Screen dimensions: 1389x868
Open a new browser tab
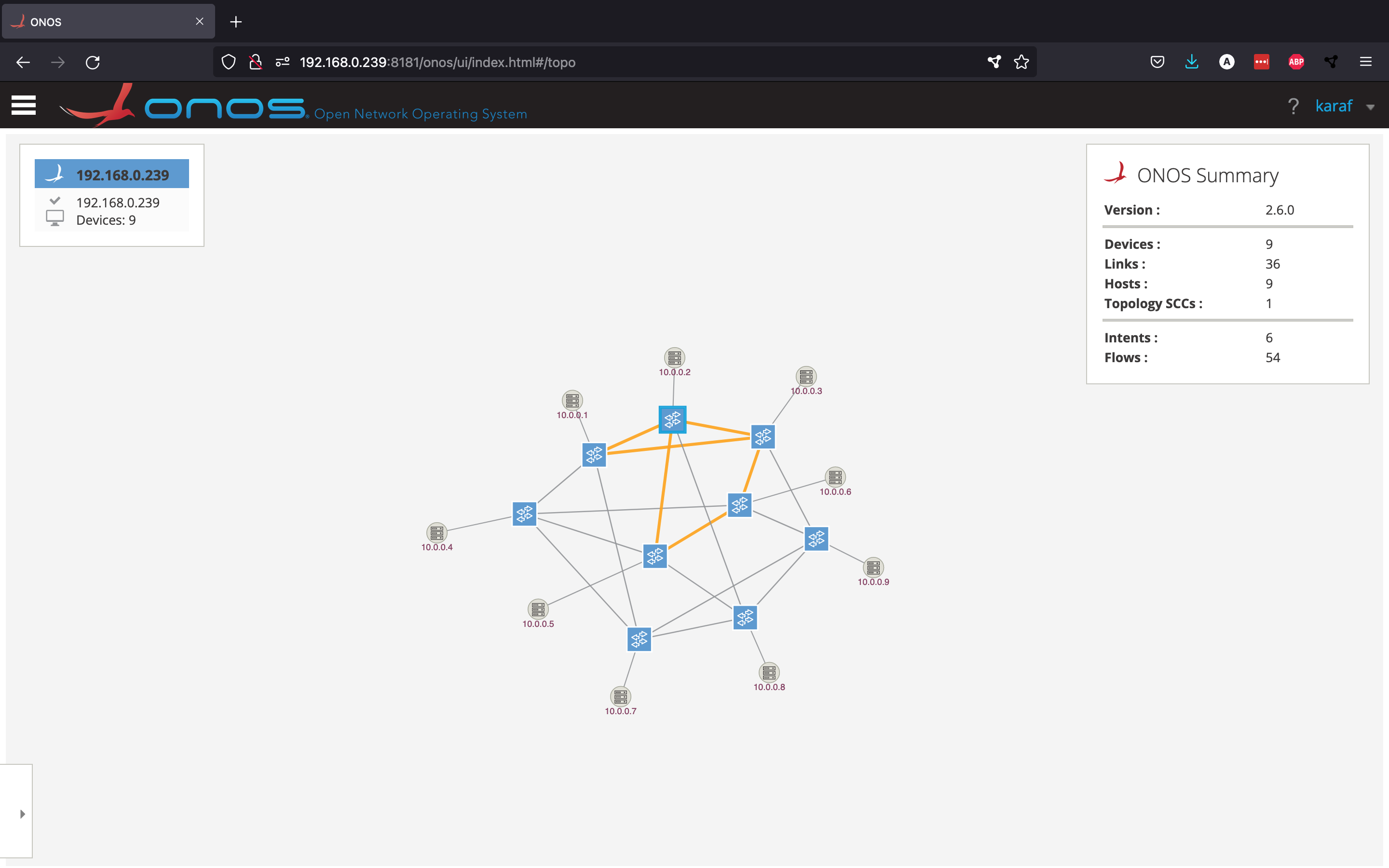pyautogui.click(x=236, y=22)
